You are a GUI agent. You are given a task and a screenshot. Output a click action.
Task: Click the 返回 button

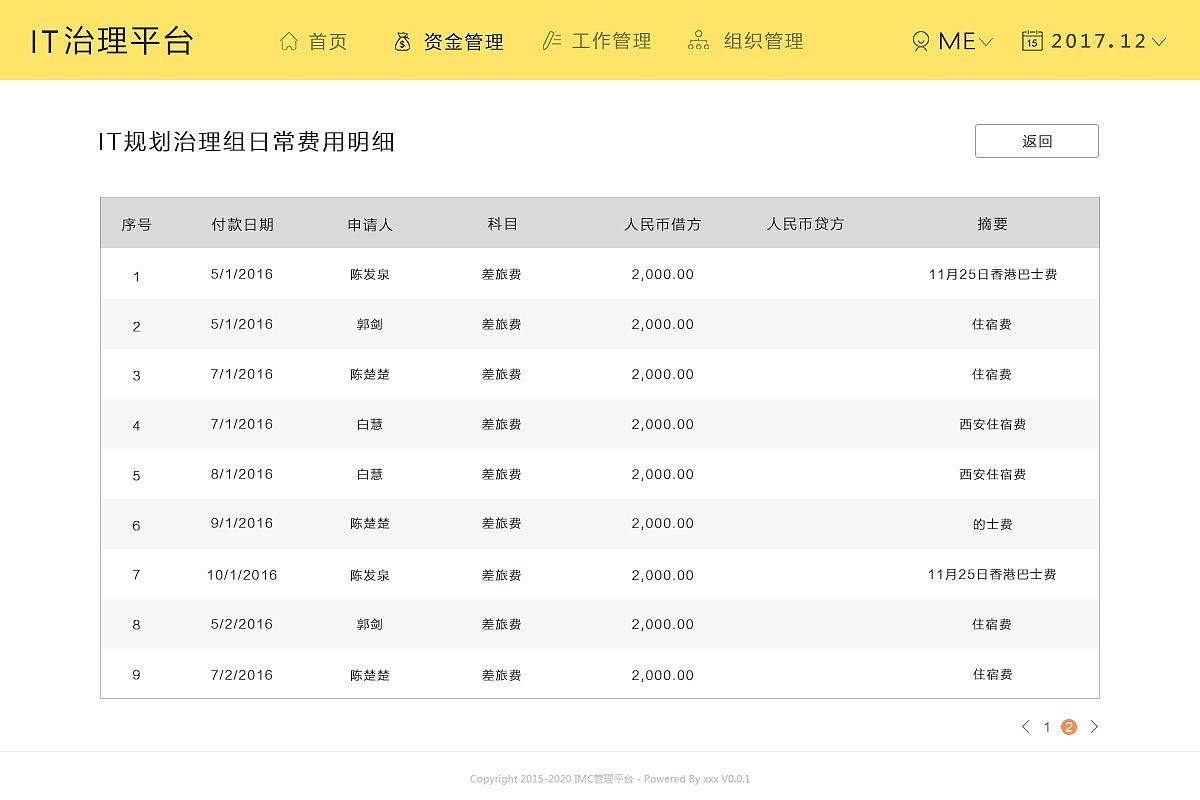pos(1037,141)
